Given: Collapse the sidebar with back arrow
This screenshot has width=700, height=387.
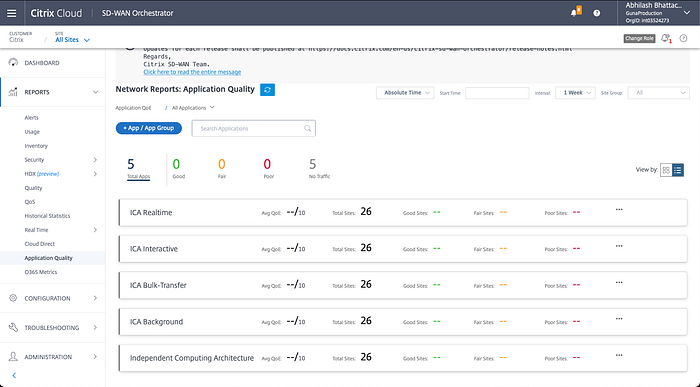Looking at the screenshot, I should (x=14, y=375).
